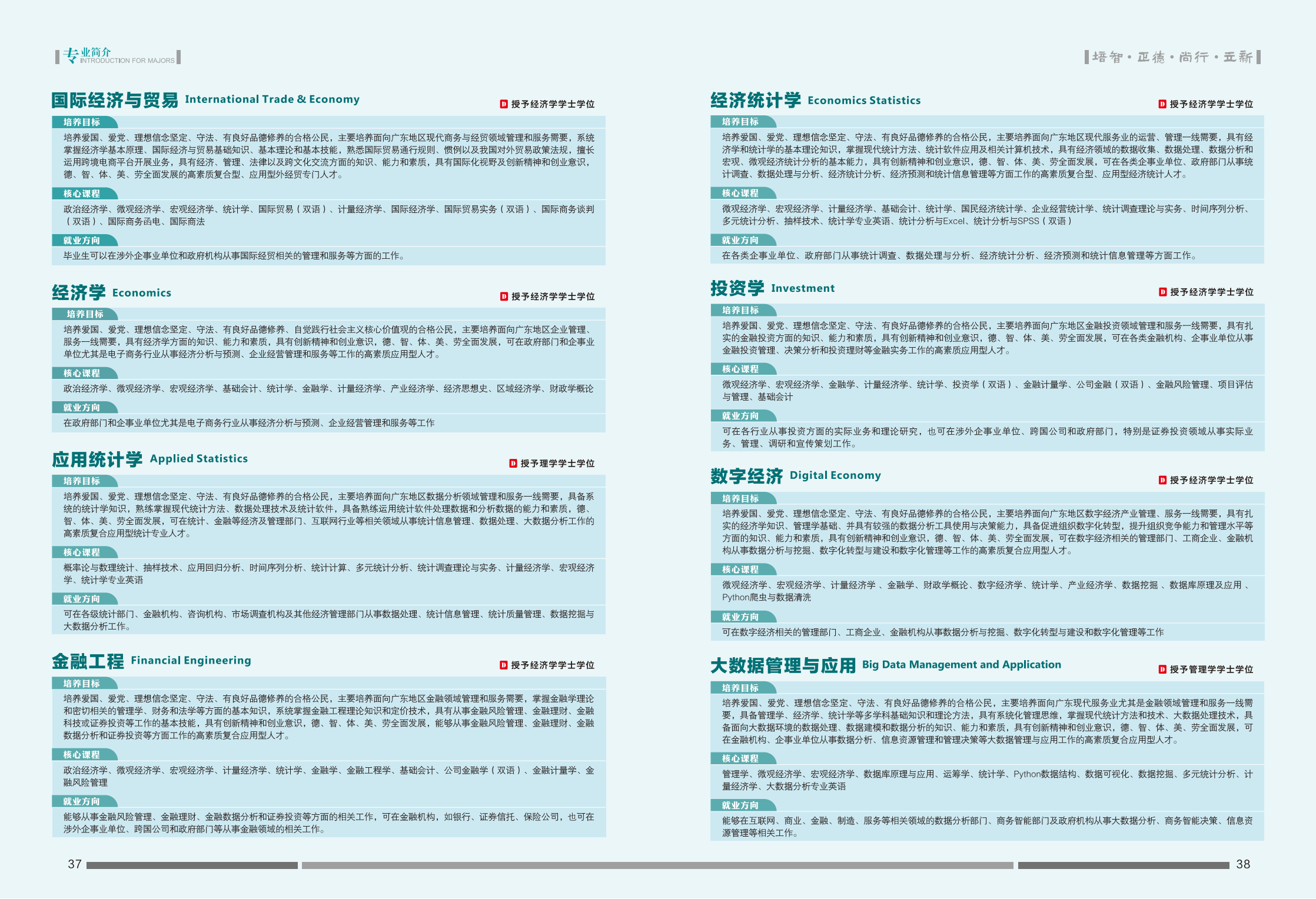Click the Digital Economy English title
Viewport: 1316px width, 899px height.
coord(835,475)
